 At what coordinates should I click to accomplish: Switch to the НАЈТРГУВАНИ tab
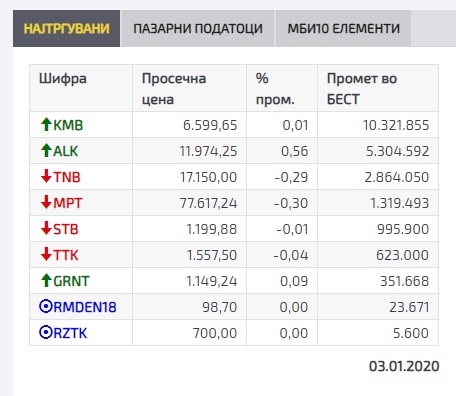coord(66,28)
